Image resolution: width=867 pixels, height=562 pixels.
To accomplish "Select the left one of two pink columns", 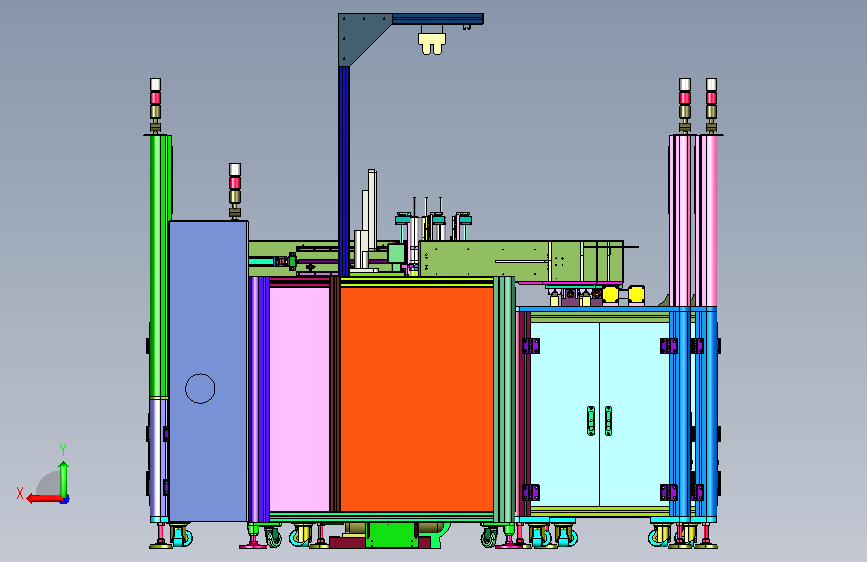I will coord(681,220).
